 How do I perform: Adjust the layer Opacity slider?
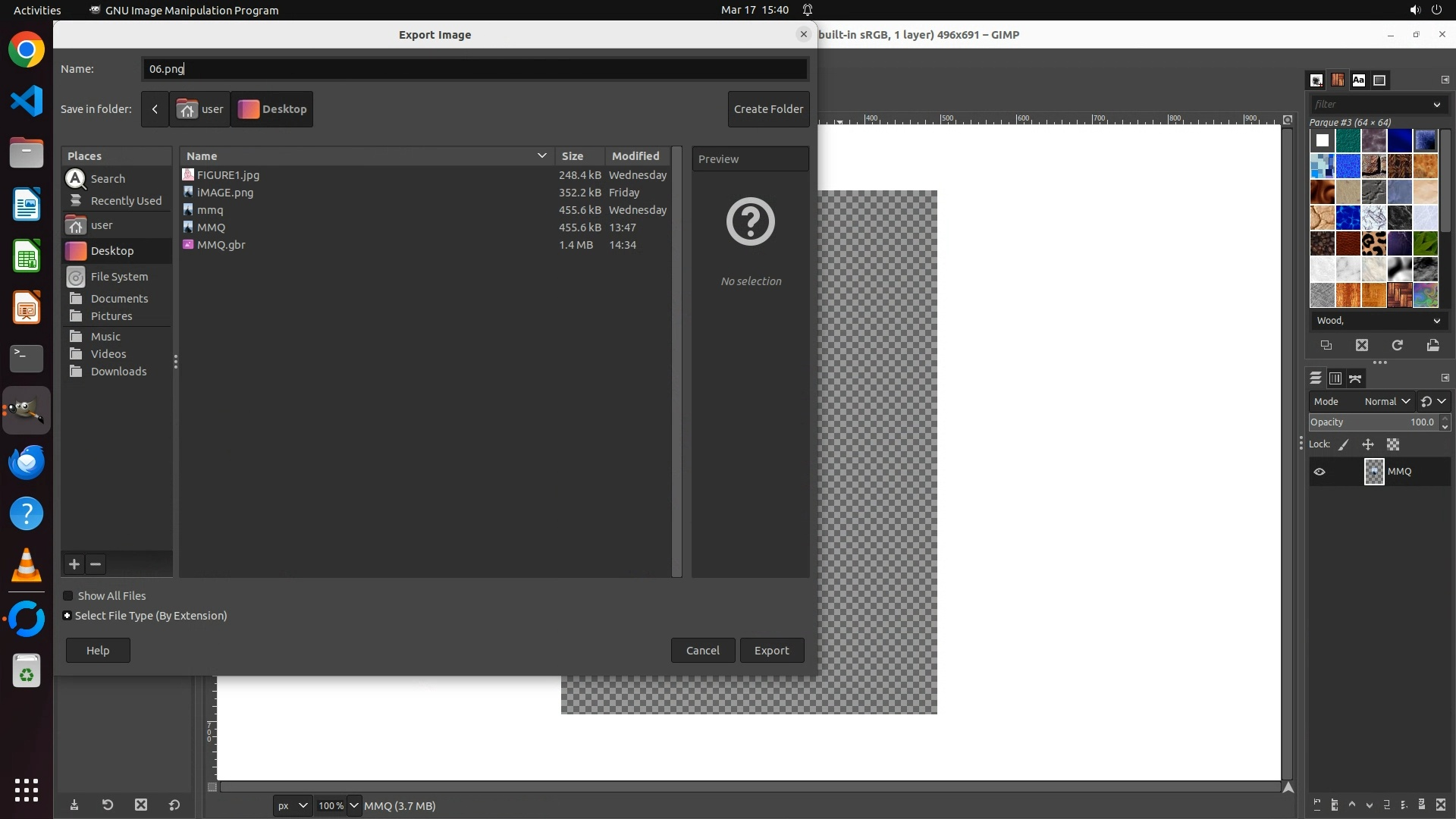(1373, 422)
